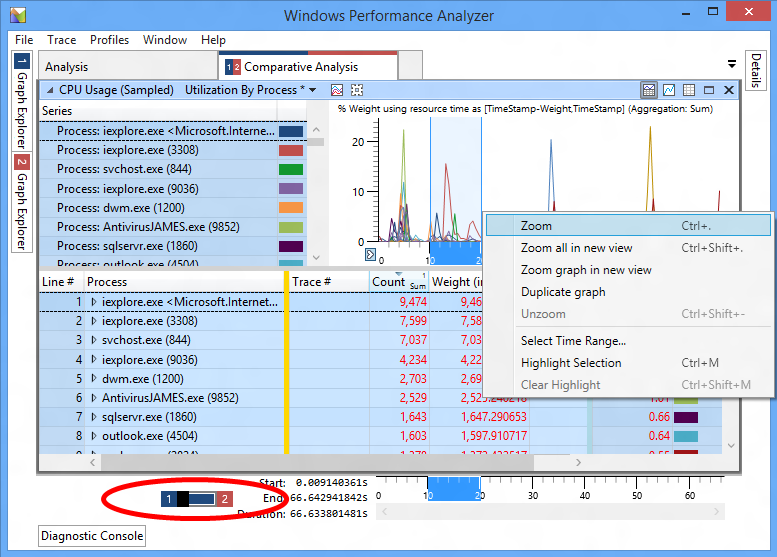Click the expand arrow icon left of the graph time axis
The width and height of the screenshot is (777, 557).
[x=370, y=255]
